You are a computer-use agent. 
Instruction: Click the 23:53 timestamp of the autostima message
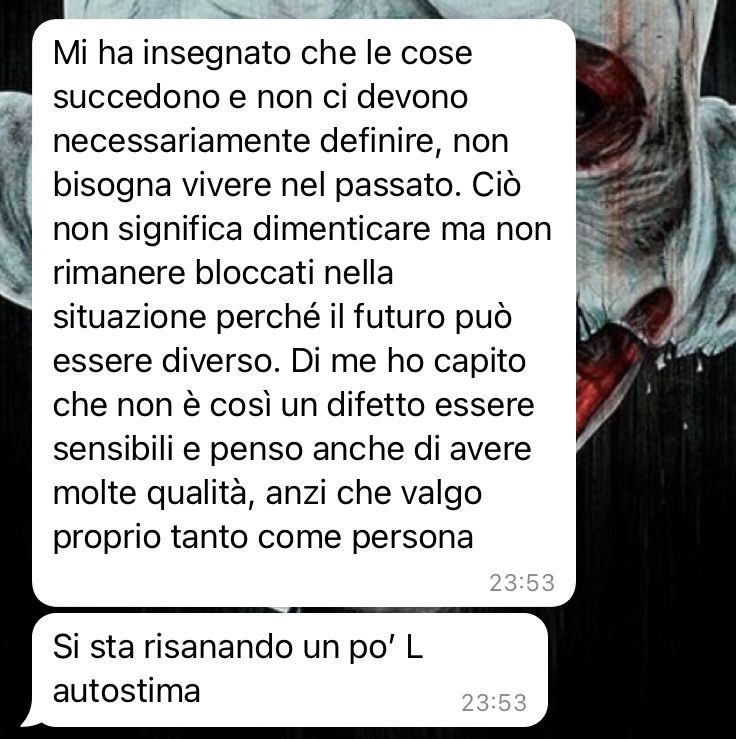(x=494, y=703)
